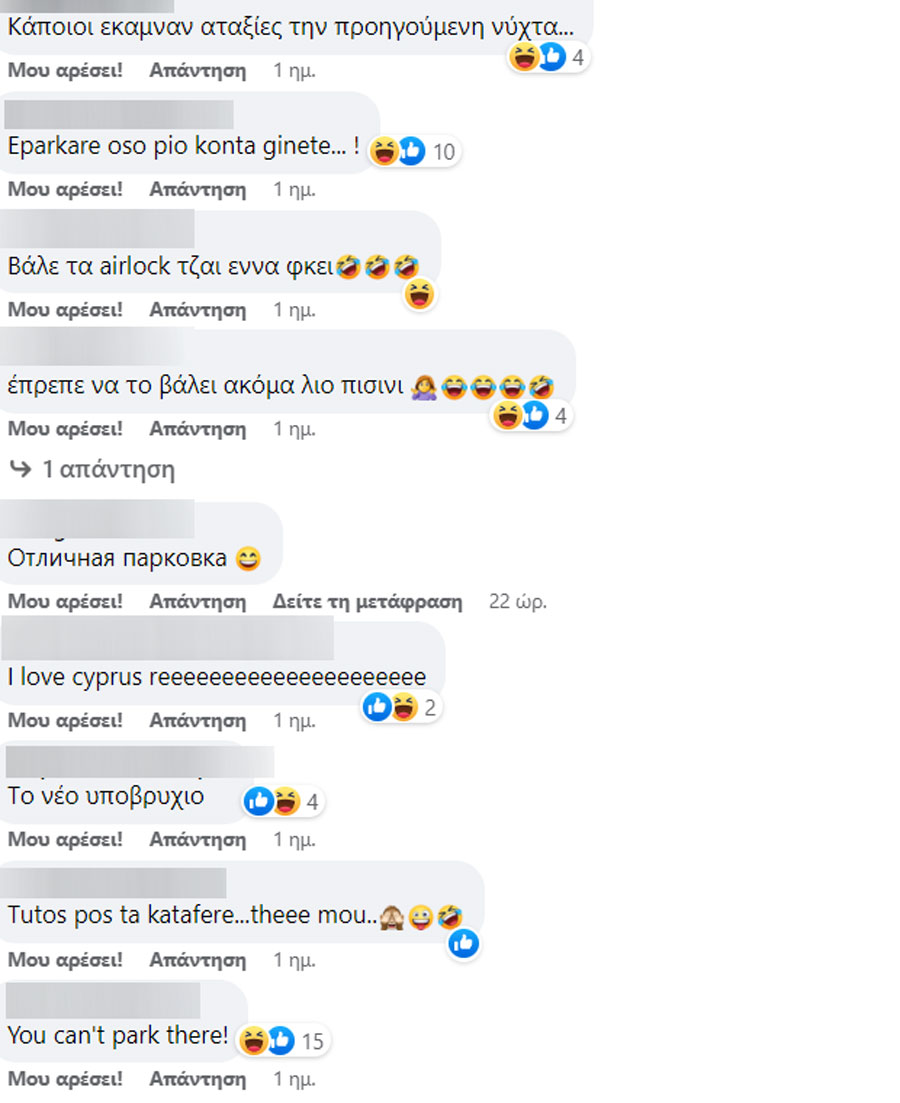This screenshot has width=900, height=1103.
Task: Click timestamp "1 ημ." under "You can't park there!"
Action: pyautogui.click(x=294, y=1078)
